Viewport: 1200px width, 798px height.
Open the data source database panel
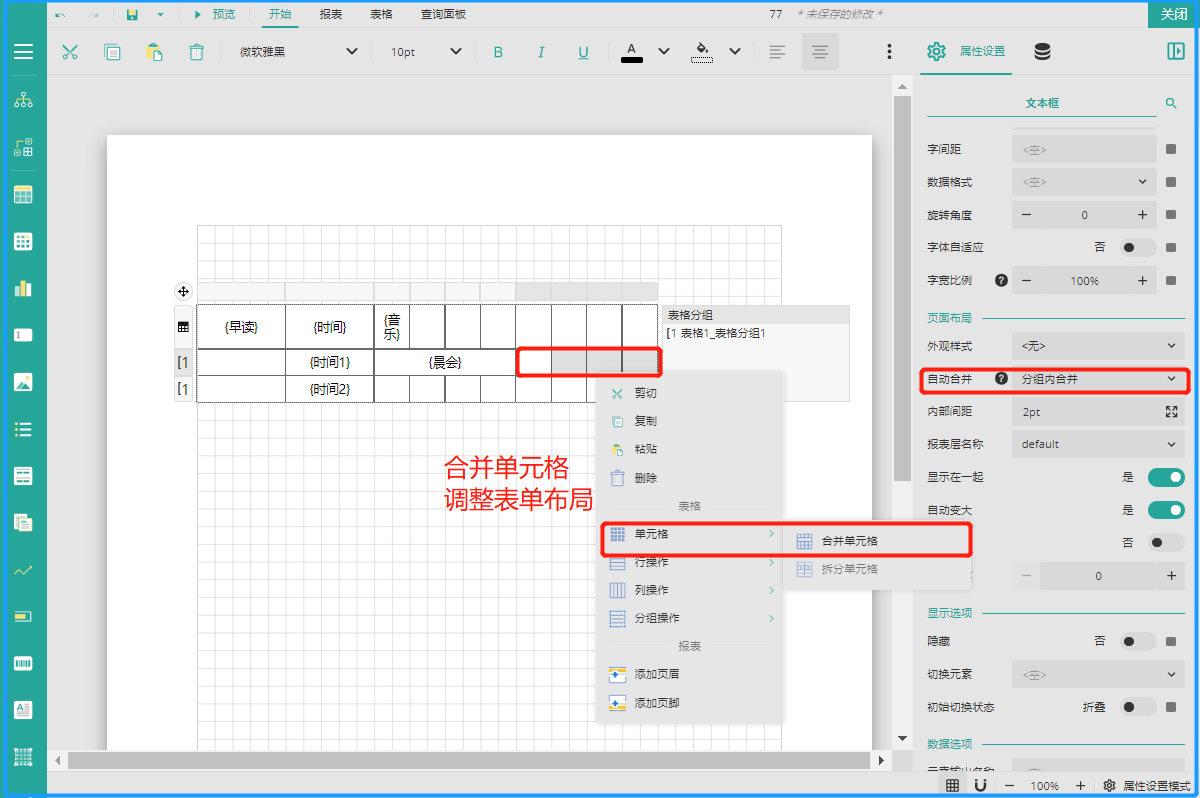click(x=1042, y=52)
